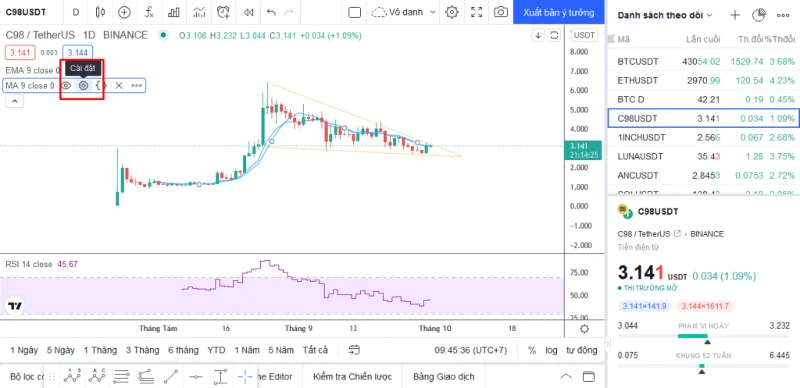This screenshot has height=388, width=800.
Task: Select the trend line drawing tool
Action: pyautogui.click(x=171, y=377)
